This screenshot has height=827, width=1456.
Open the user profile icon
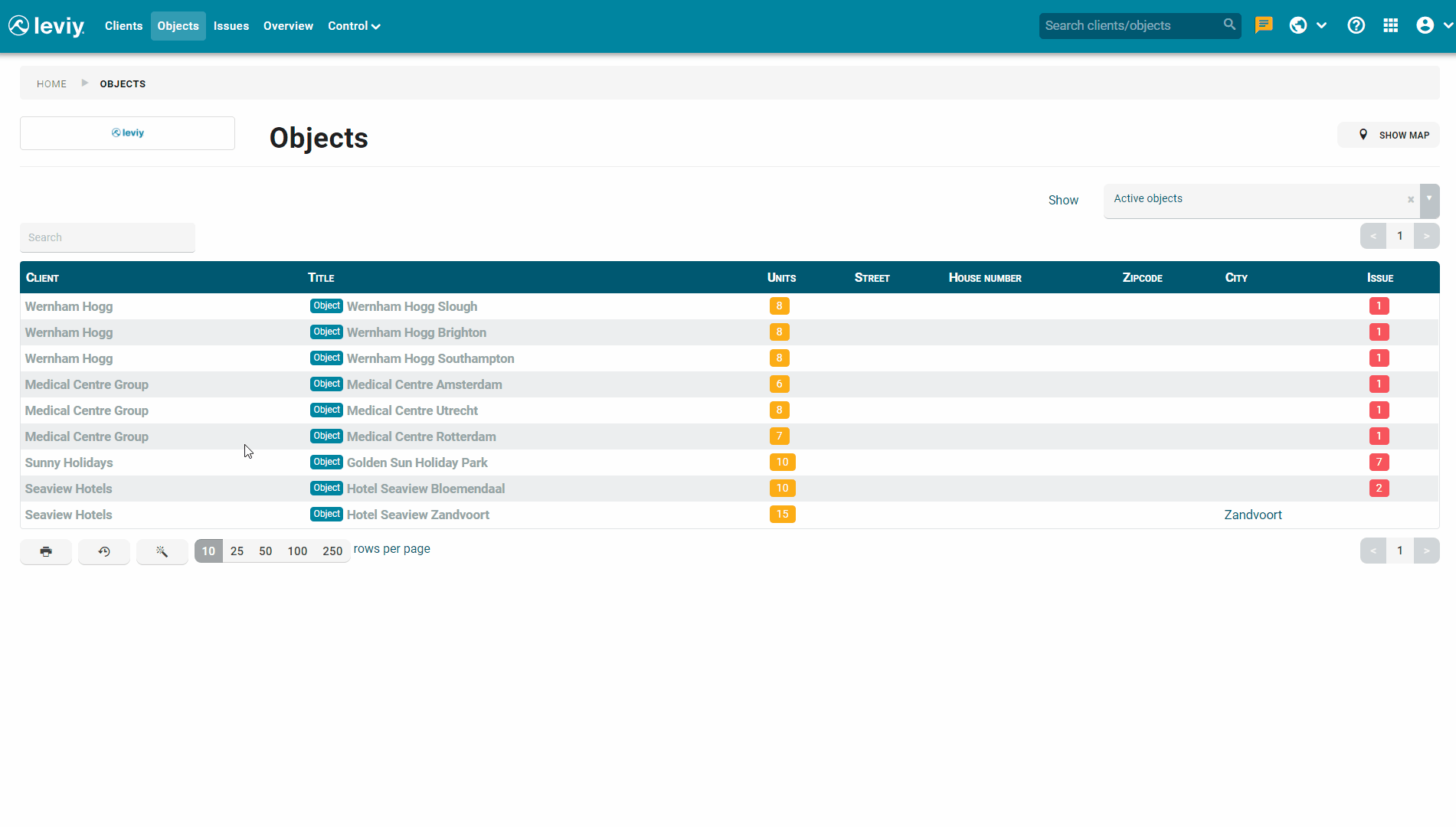coord(1425,25)
